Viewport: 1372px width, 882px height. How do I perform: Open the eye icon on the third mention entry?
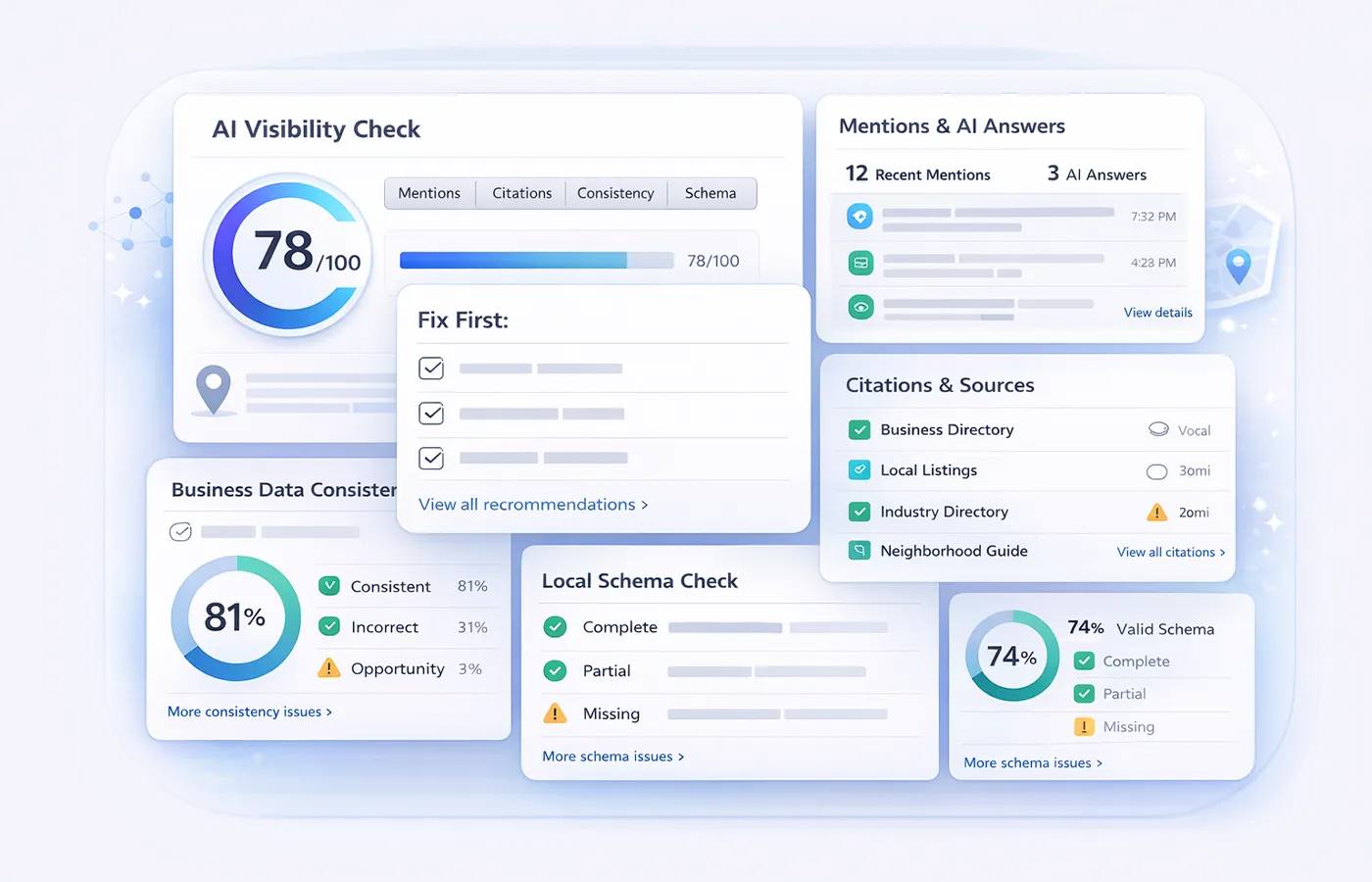click(859, 307)
